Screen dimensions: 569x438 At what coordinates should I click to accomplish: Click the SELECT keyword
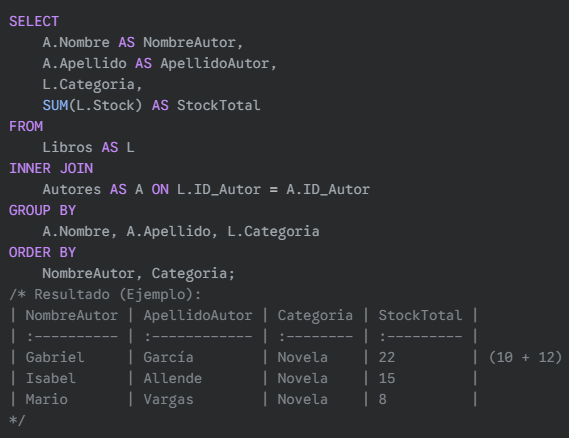click(x=34, y=21)
